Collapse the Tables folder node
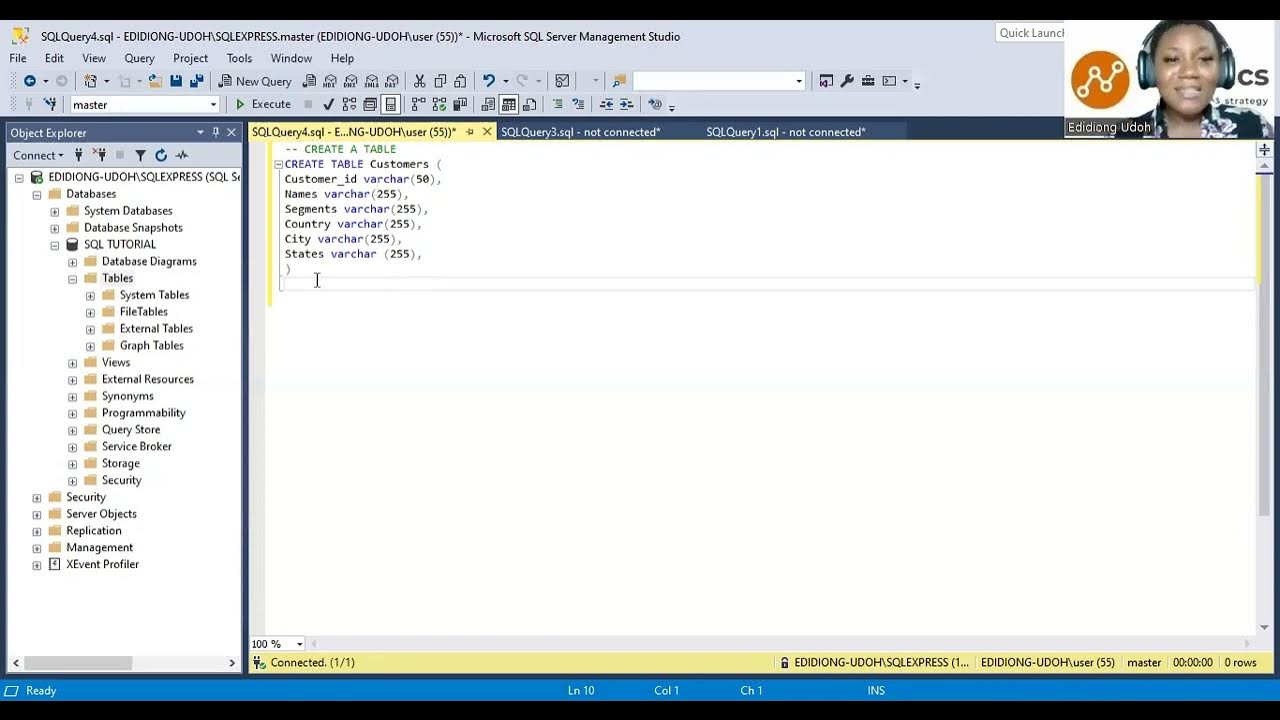 pyautogui.click(x=73, y=279)
